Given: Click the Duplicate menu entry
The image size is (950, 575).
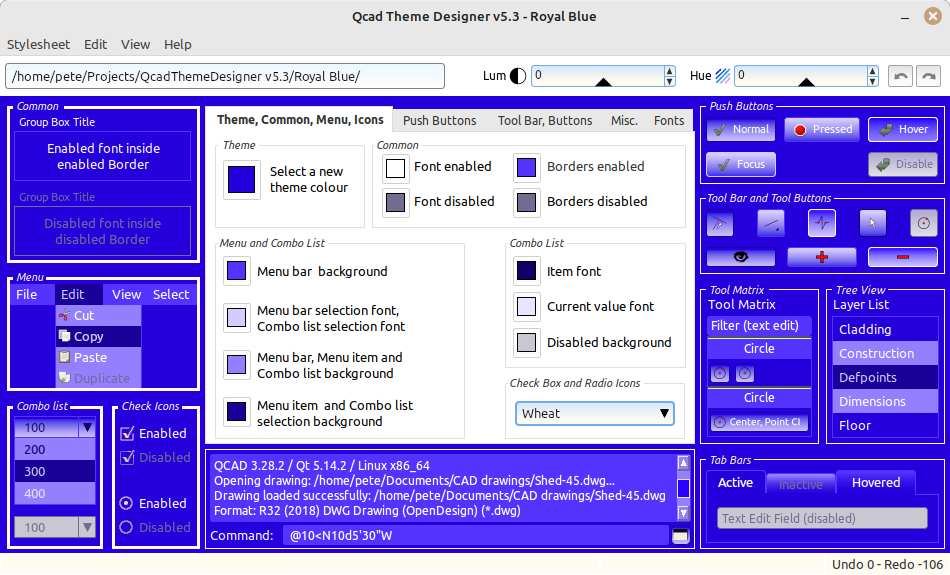Looking at the screenshot, I should [98, 378].
